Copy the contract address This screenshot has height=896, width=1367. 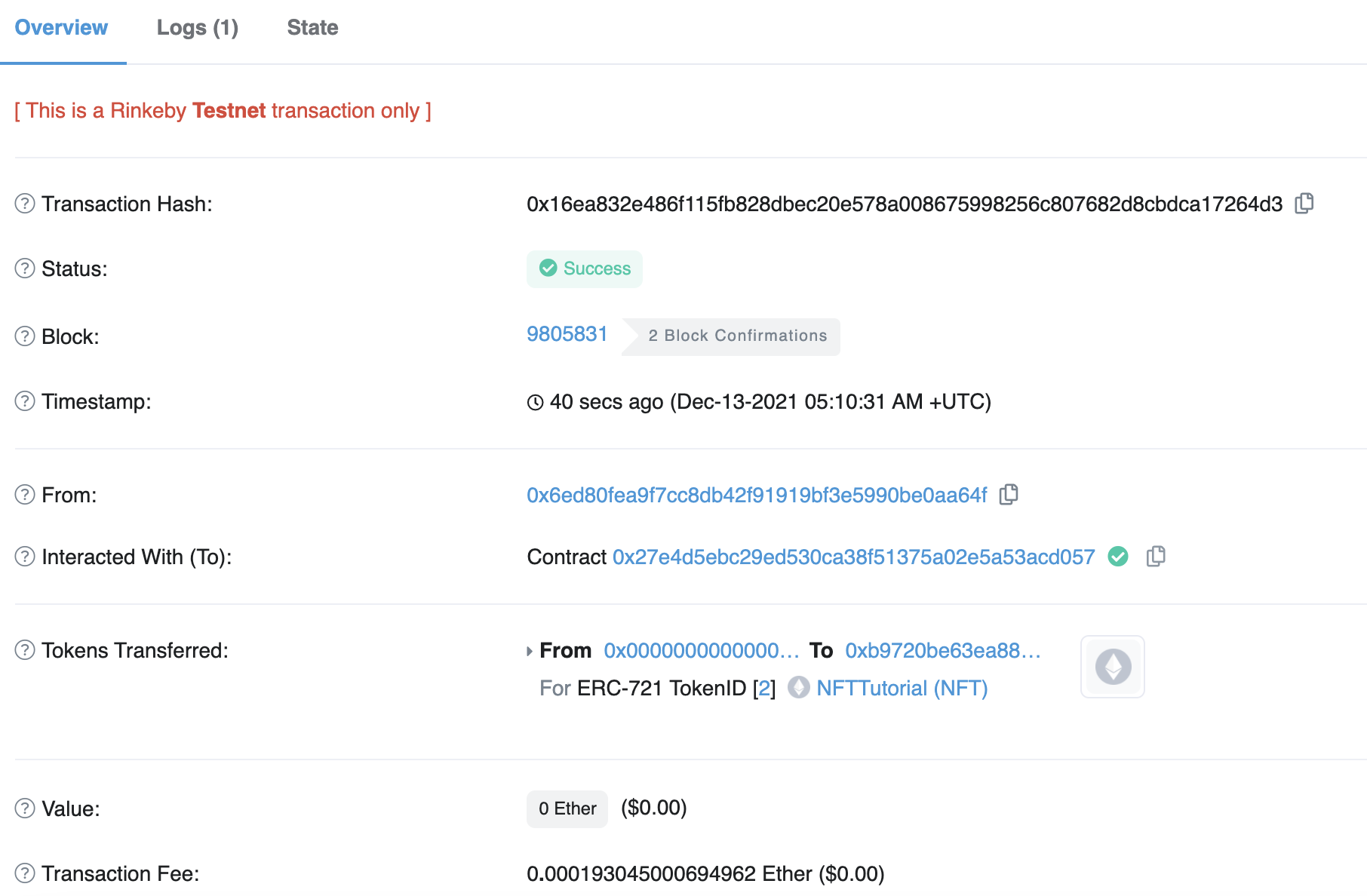click(1156, 557)
